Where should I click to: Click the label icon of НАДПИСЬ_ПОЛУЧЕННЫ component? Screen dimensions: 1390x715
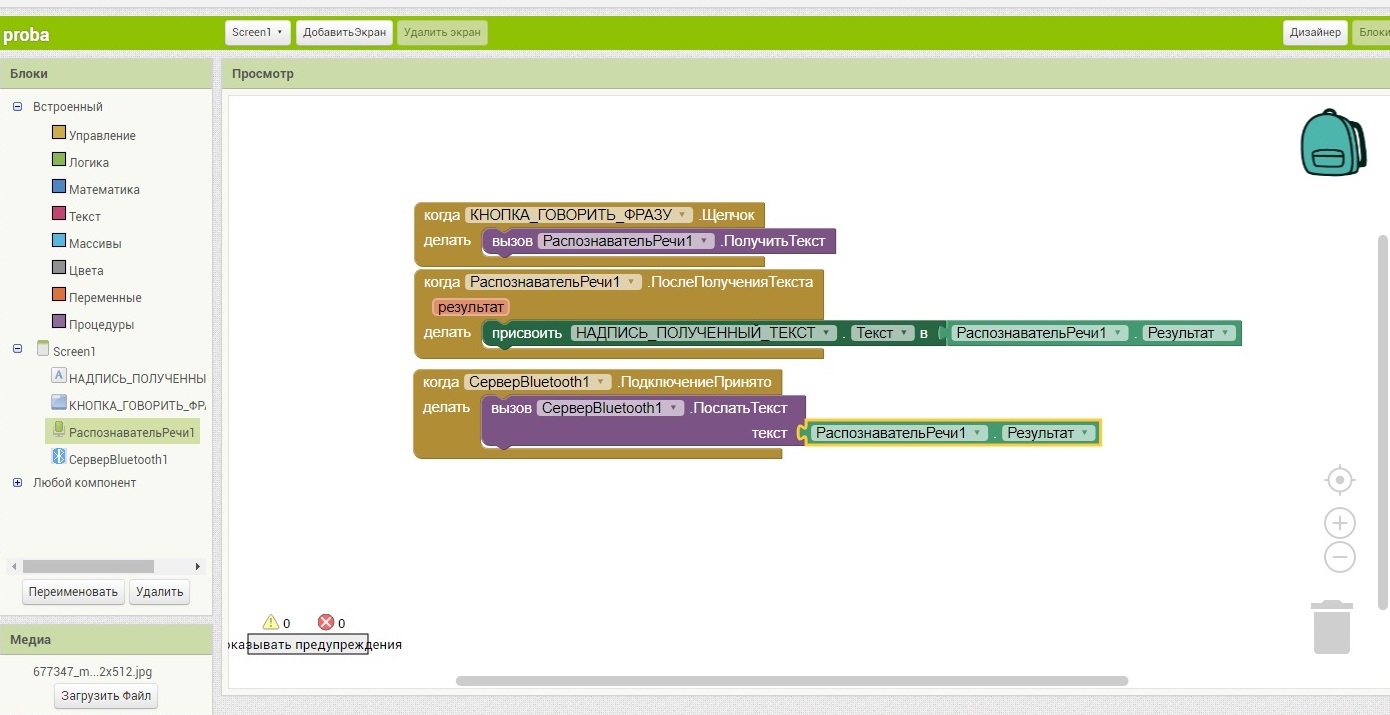tap(58, 376)
